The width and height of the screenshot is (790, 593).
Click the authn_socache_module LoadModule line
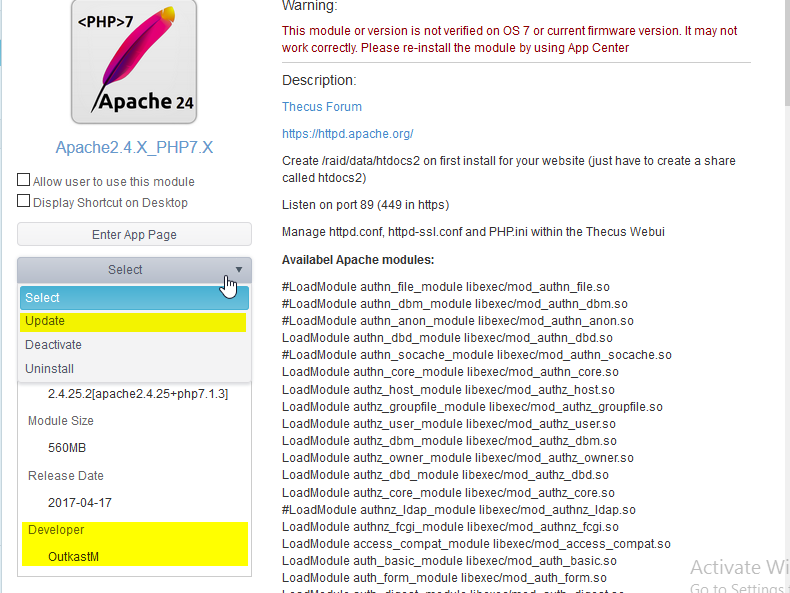pos(477,355)
